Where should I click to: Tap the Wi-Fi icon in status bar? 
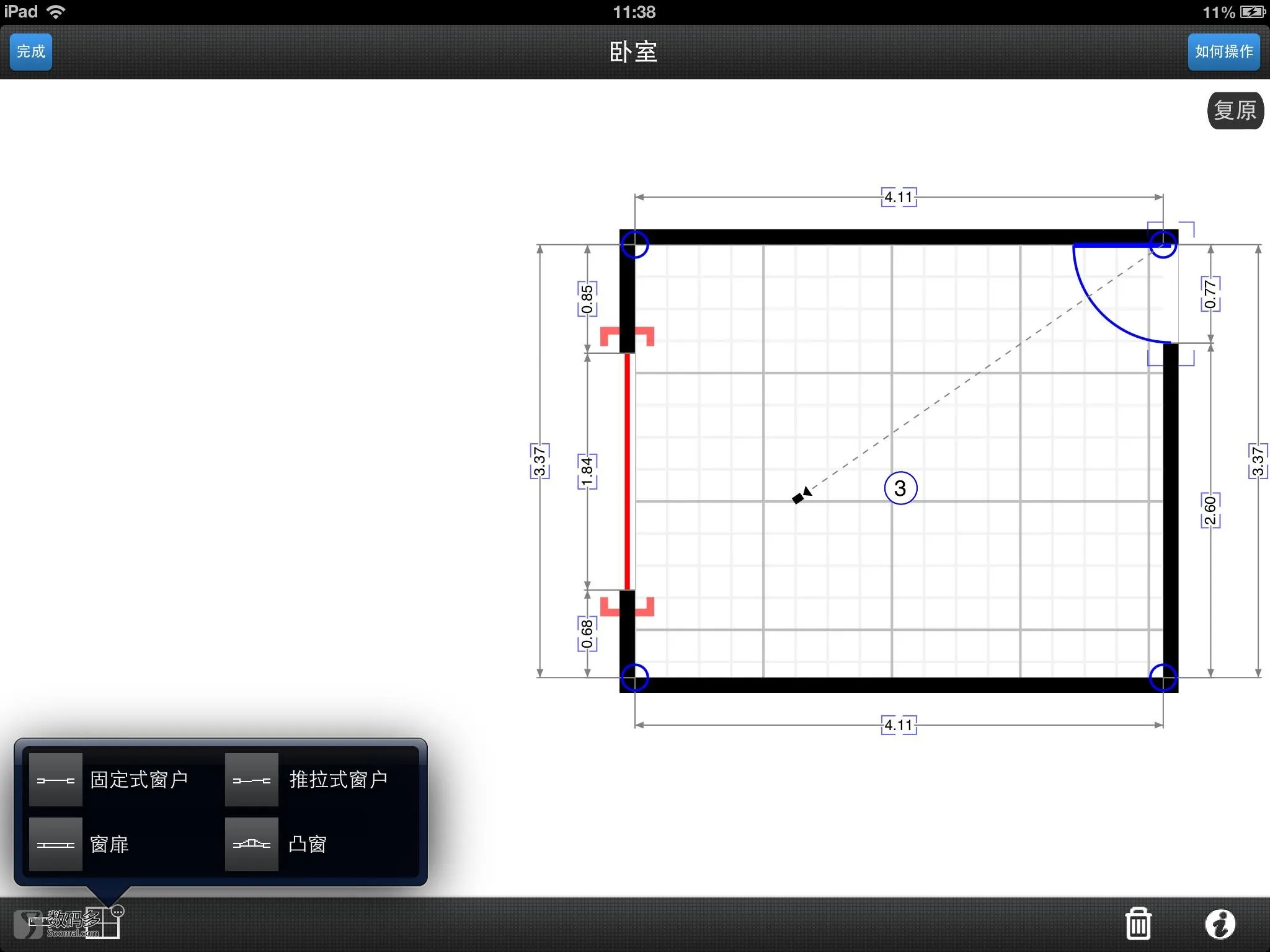tap(56, 12)
